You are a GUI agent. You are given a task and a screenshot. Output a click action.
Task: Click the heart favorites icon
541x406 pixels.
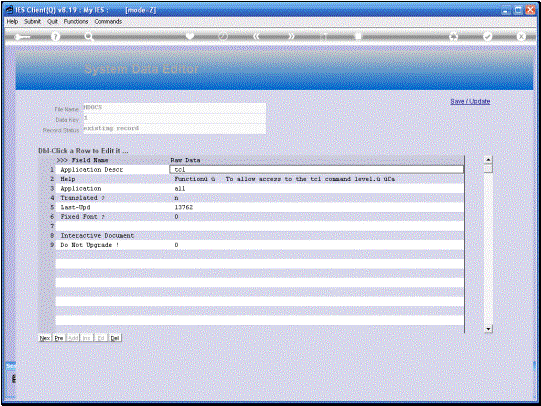190,36
